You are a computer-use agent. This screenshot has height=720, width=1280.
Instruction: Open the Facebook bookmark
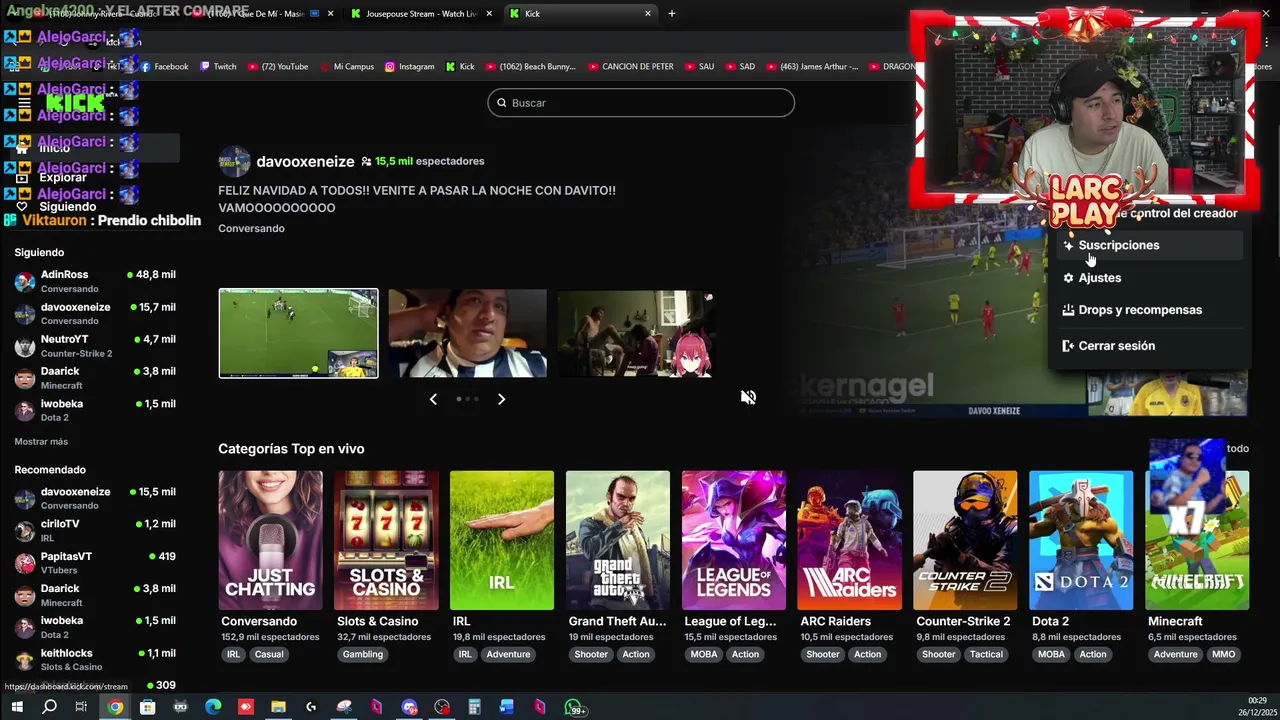point(164,66)
